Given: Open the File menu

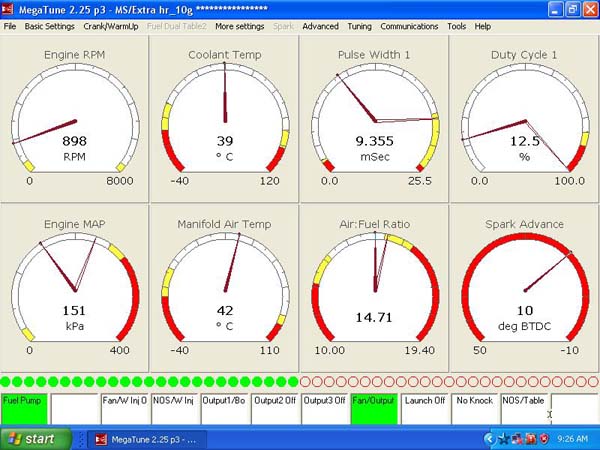Looking at the screenshot, I should pos(10,26).
